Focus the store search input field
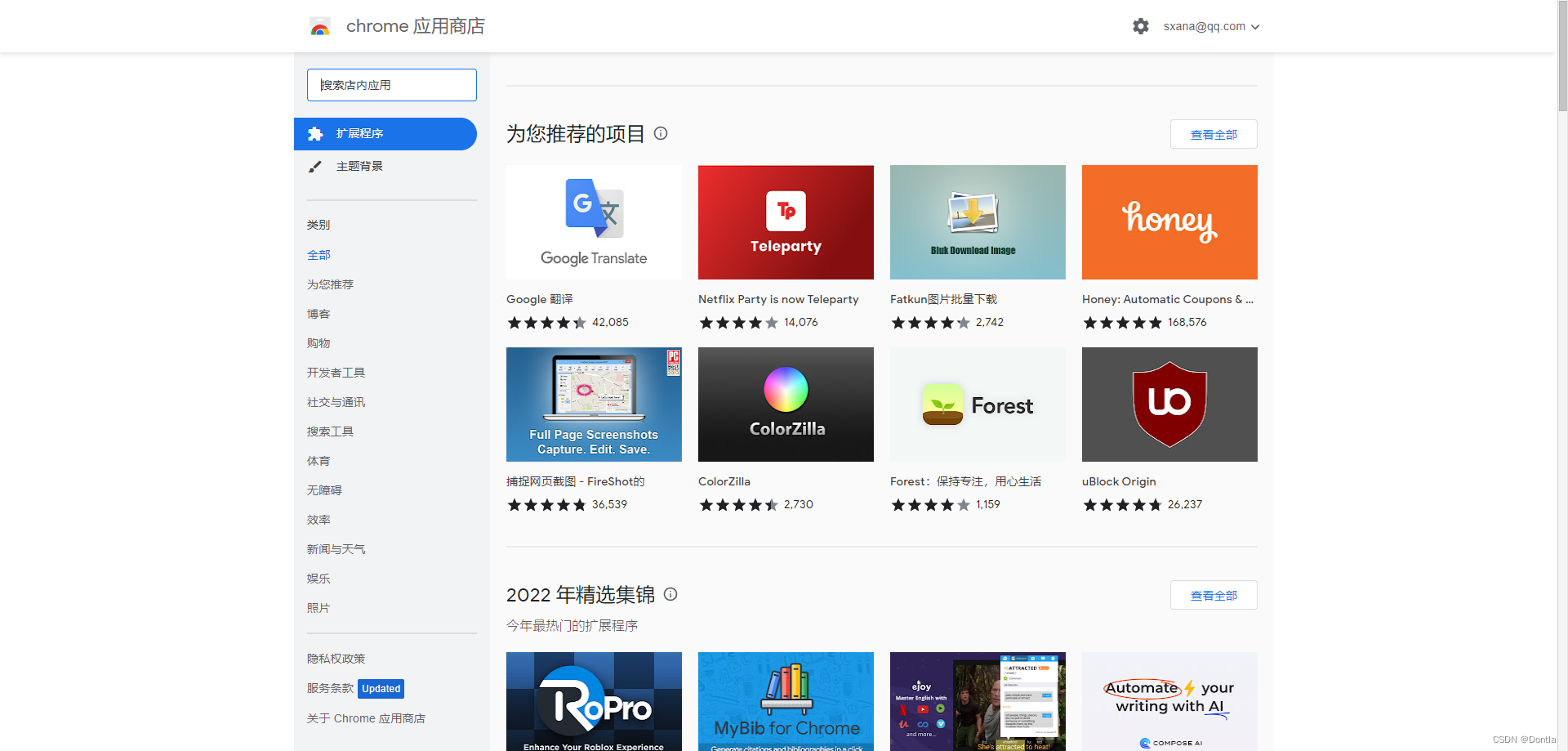The height and width of the screenshot is (751, 1568). (392, 85)
